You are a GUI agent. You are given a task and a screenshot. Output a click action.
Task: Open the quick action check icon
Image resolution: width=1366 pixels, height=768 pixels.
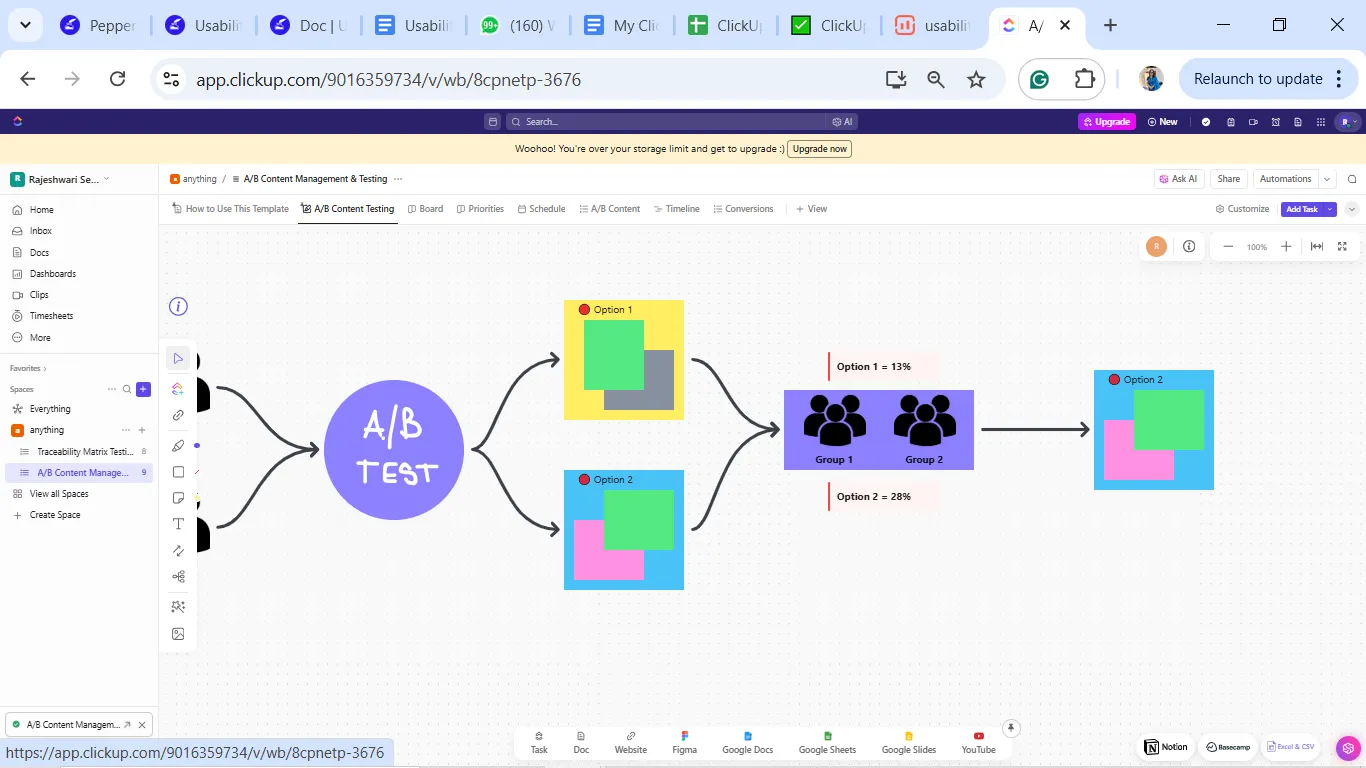(1206, 122)
